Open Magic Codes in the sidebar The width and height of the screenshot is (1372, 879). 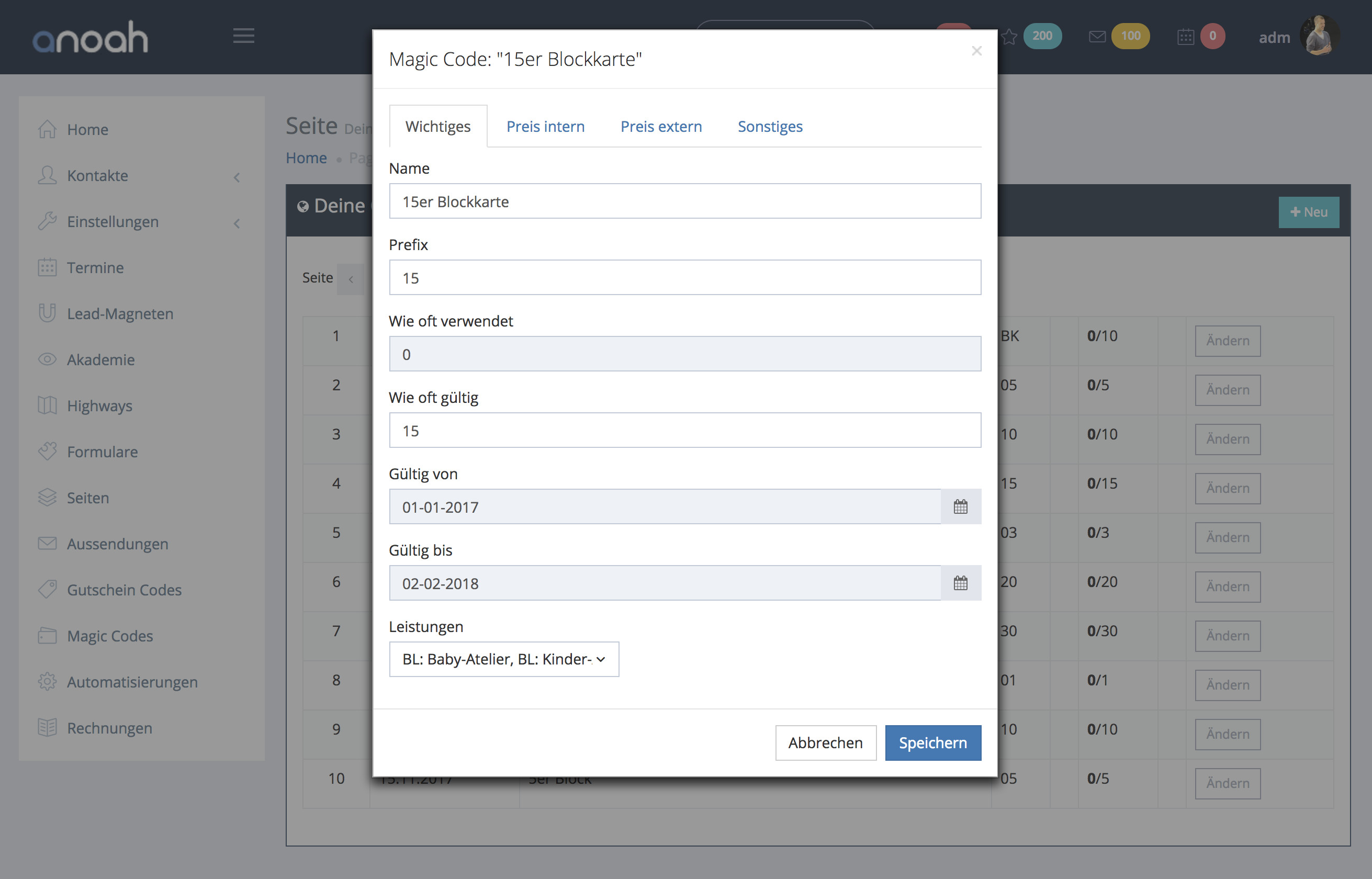(109, 636)
